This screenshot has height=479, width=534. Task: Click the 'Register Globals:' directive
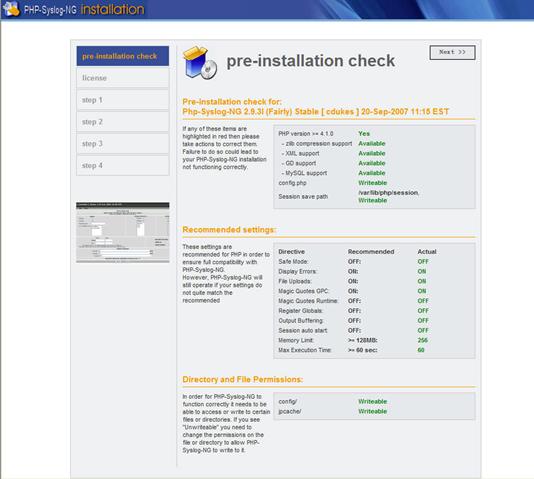point(300,311)
